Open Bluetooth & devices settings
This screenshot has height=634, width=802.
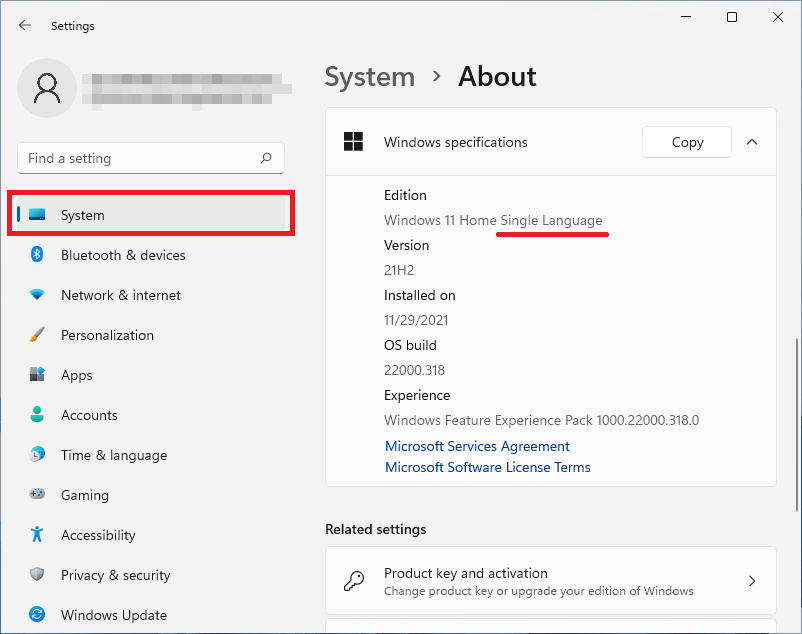click(x=151, y=255)
